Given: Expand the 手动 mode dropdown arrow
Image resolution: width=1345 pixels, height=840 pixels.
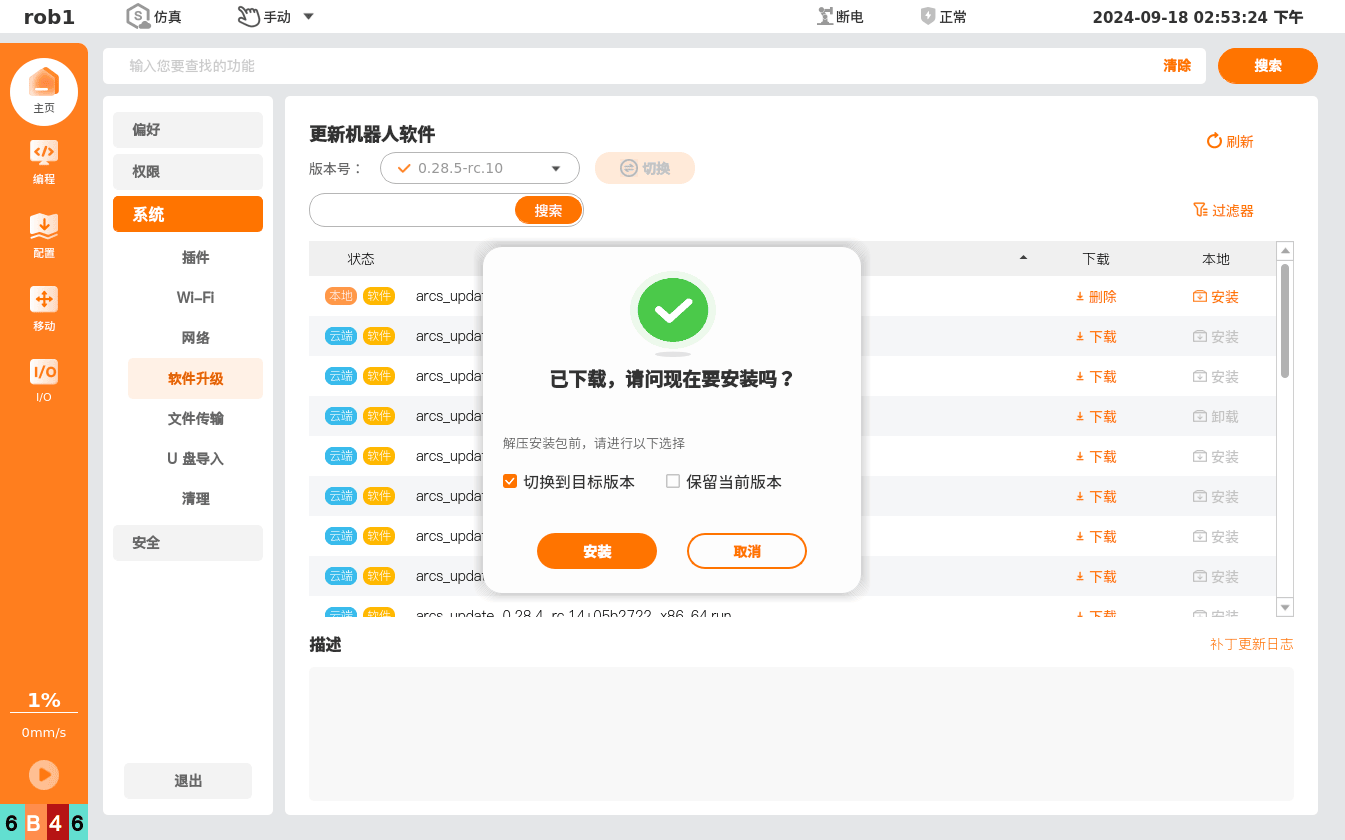Looking at the screenshot, I should pyautogui.click(x=308, y=16).
